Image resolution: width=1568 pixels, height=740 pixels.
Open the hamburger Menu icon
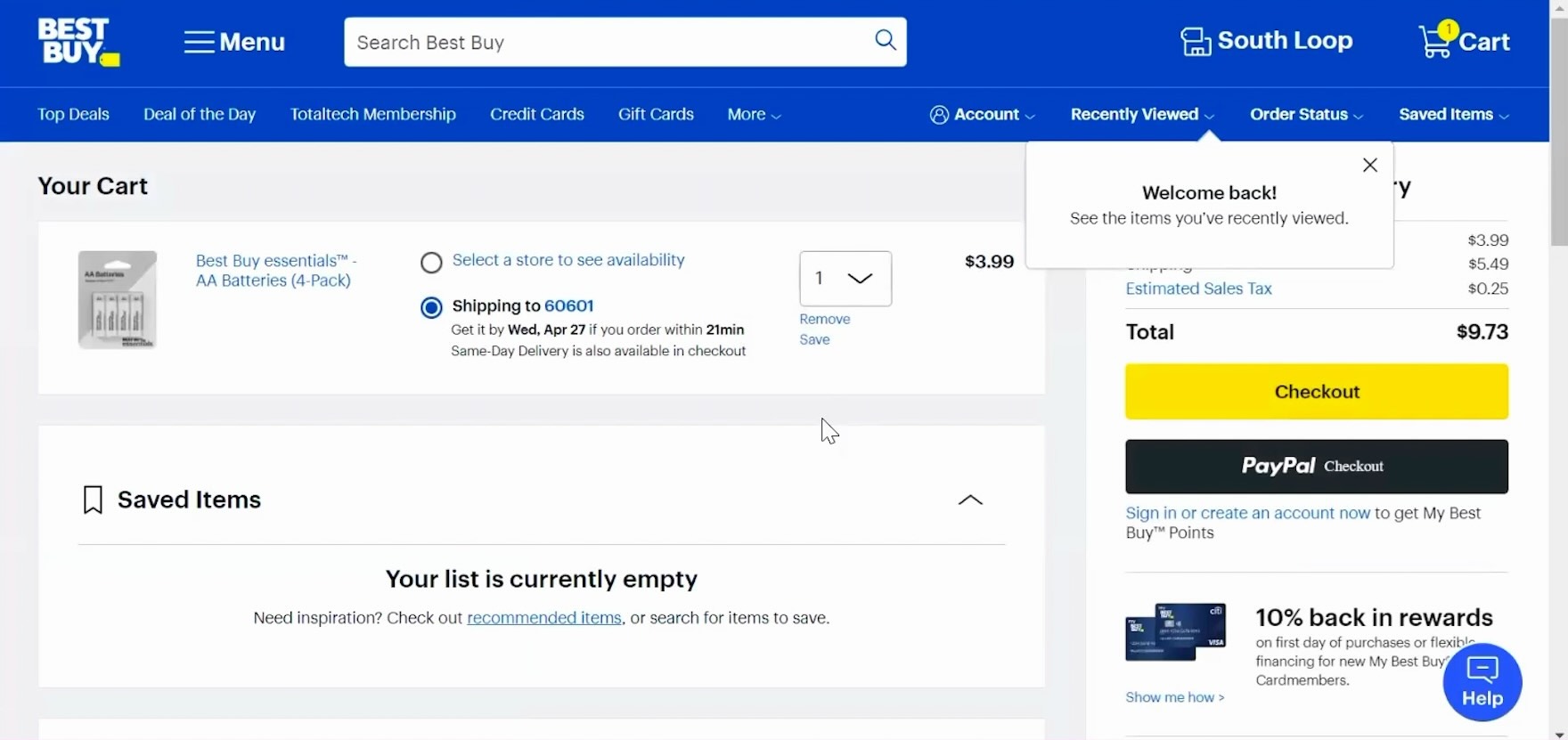(x=199, y=42)
